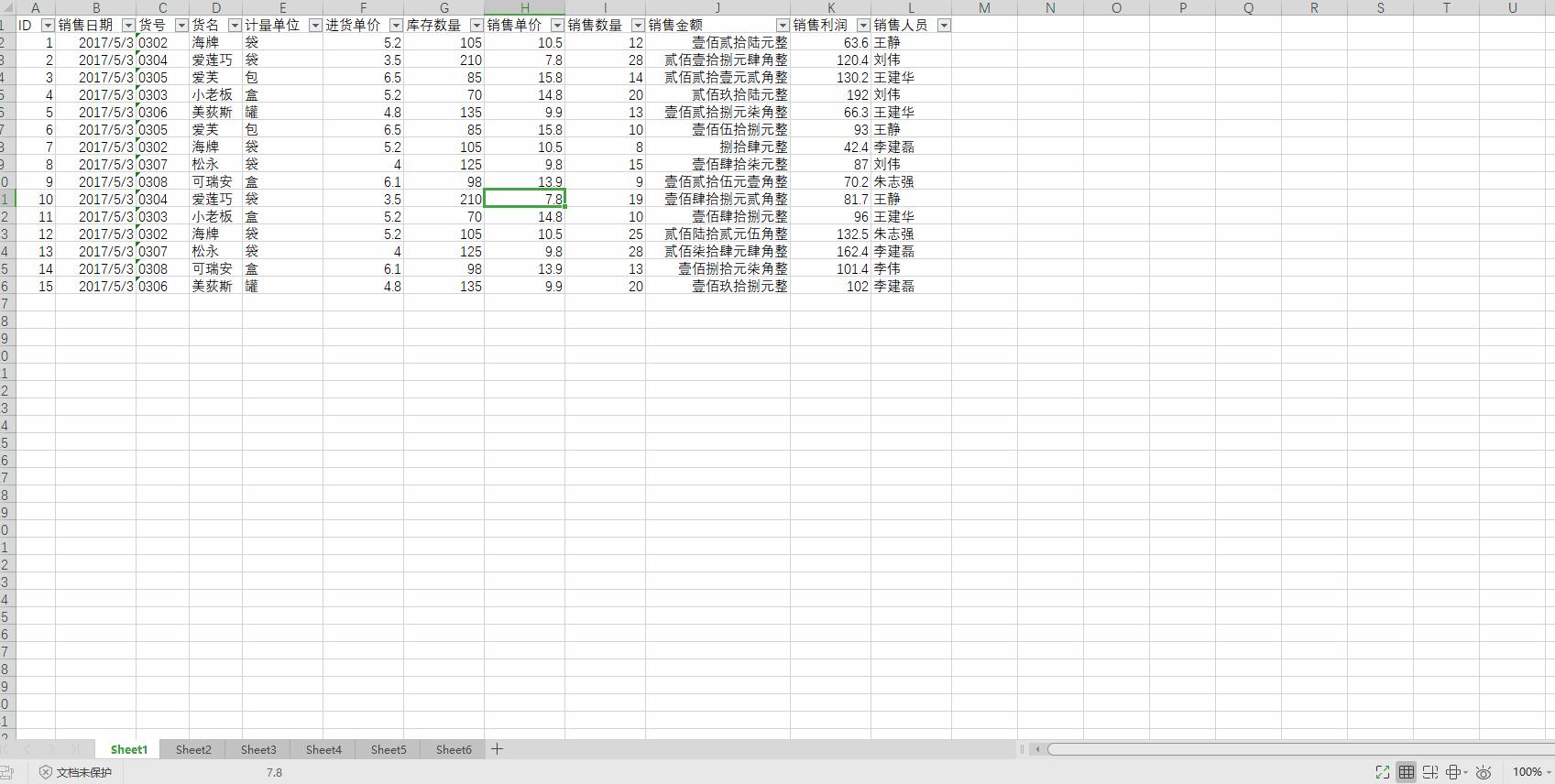Select cell 贰佰壹拾捌元肆角整
1555x784 pixels.
pyautogui.click(x=717, y=60)
